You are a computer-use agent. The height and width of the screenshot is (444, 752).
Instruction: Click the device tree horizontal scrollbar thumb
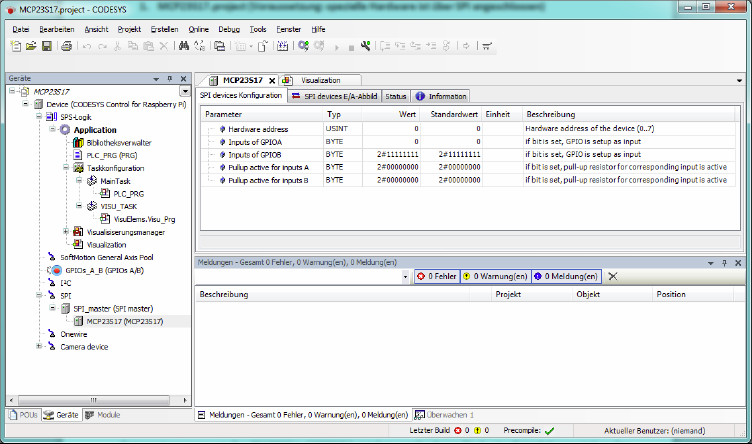(x=94, y=400)
